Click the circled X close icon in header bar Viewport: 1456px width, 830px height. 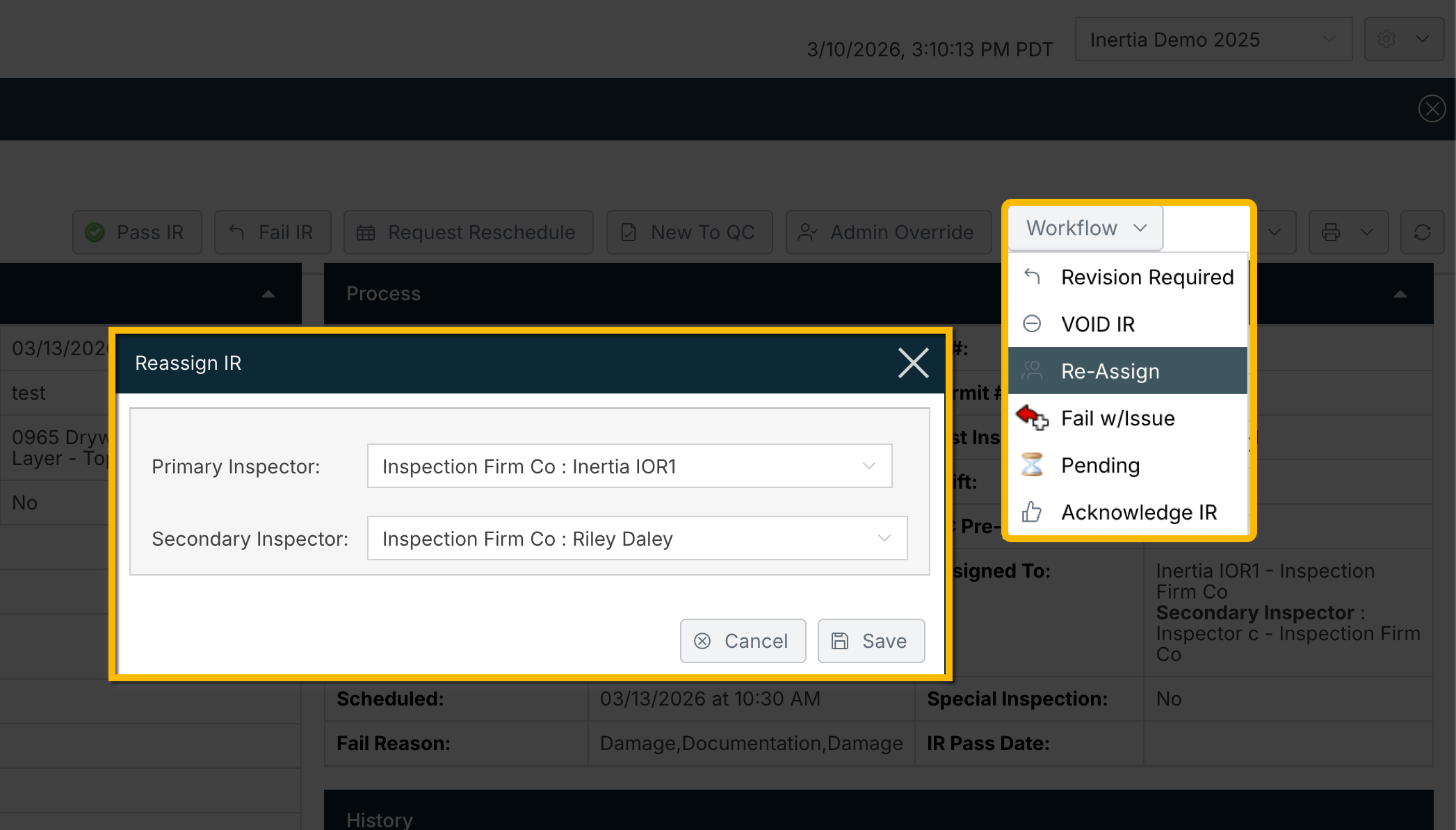pos(1432,108)
